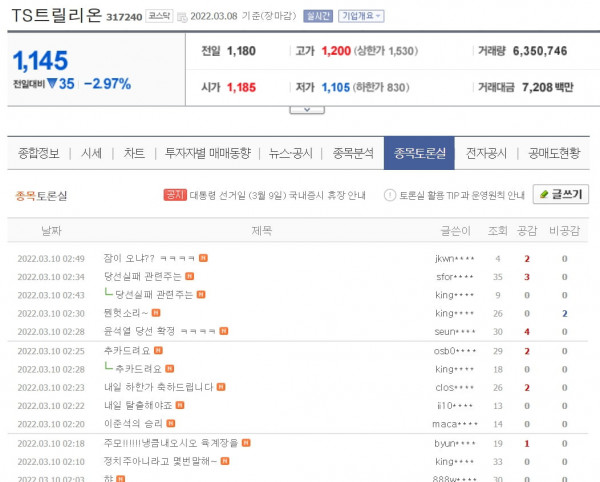This screenshot has height=482, width=600.
Task: Click the 비공감 column header
Action: click(x=564, y=231)
